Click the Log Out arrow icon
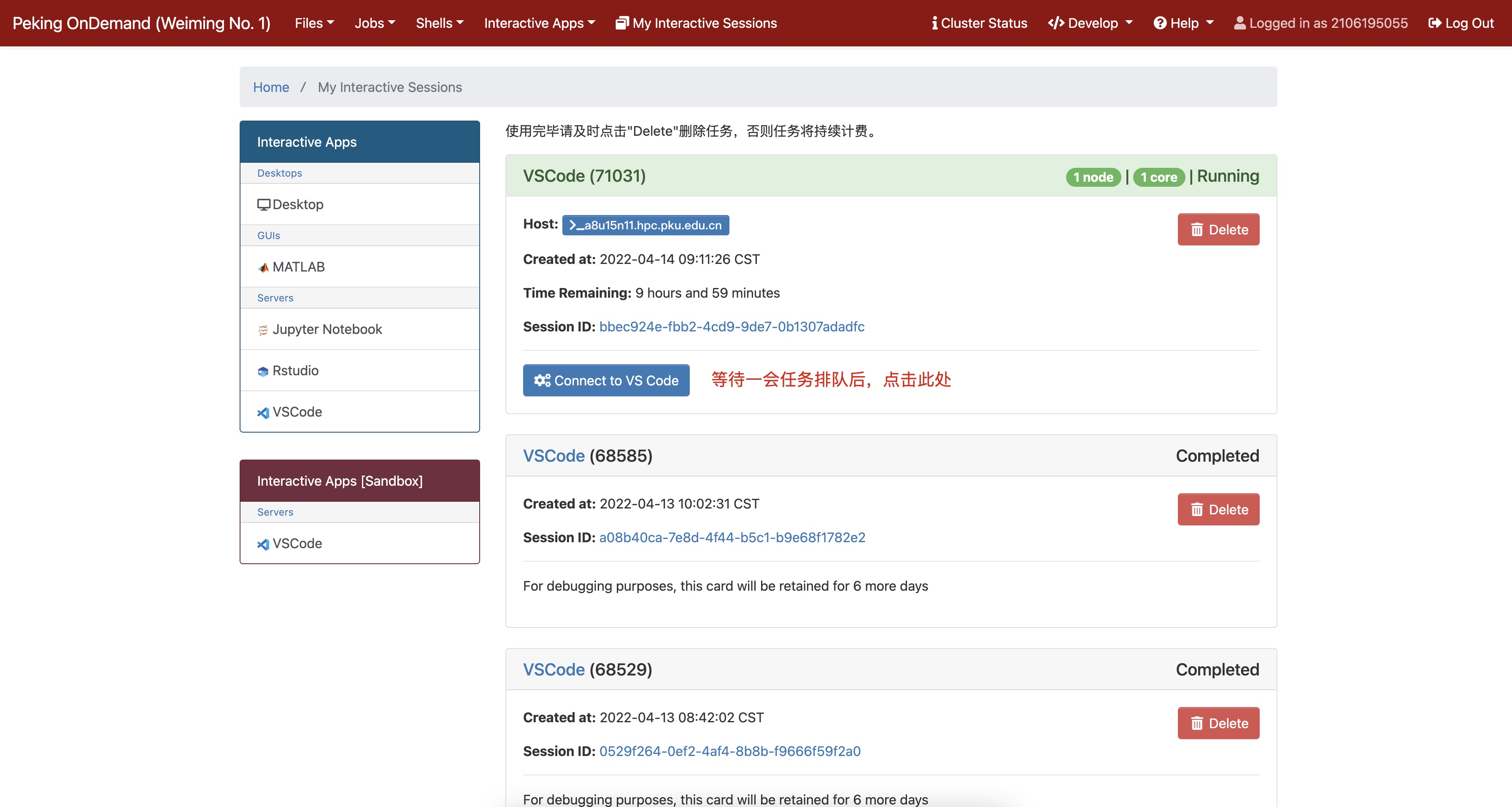Image resolution: width=1512 pixels, height=807 pixels. 1435,23
